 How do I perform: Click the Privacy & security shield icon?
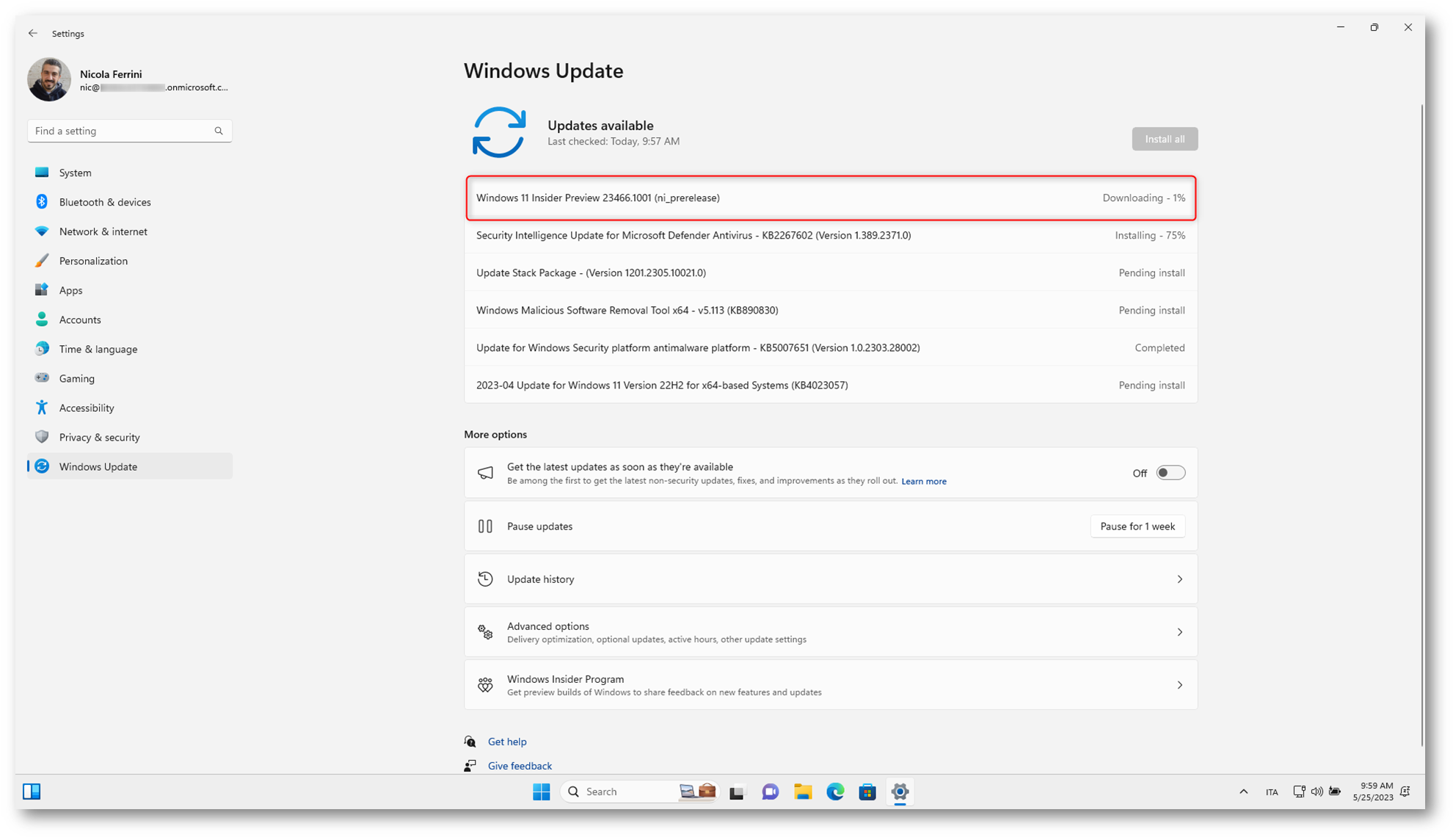tap(42, 437)
